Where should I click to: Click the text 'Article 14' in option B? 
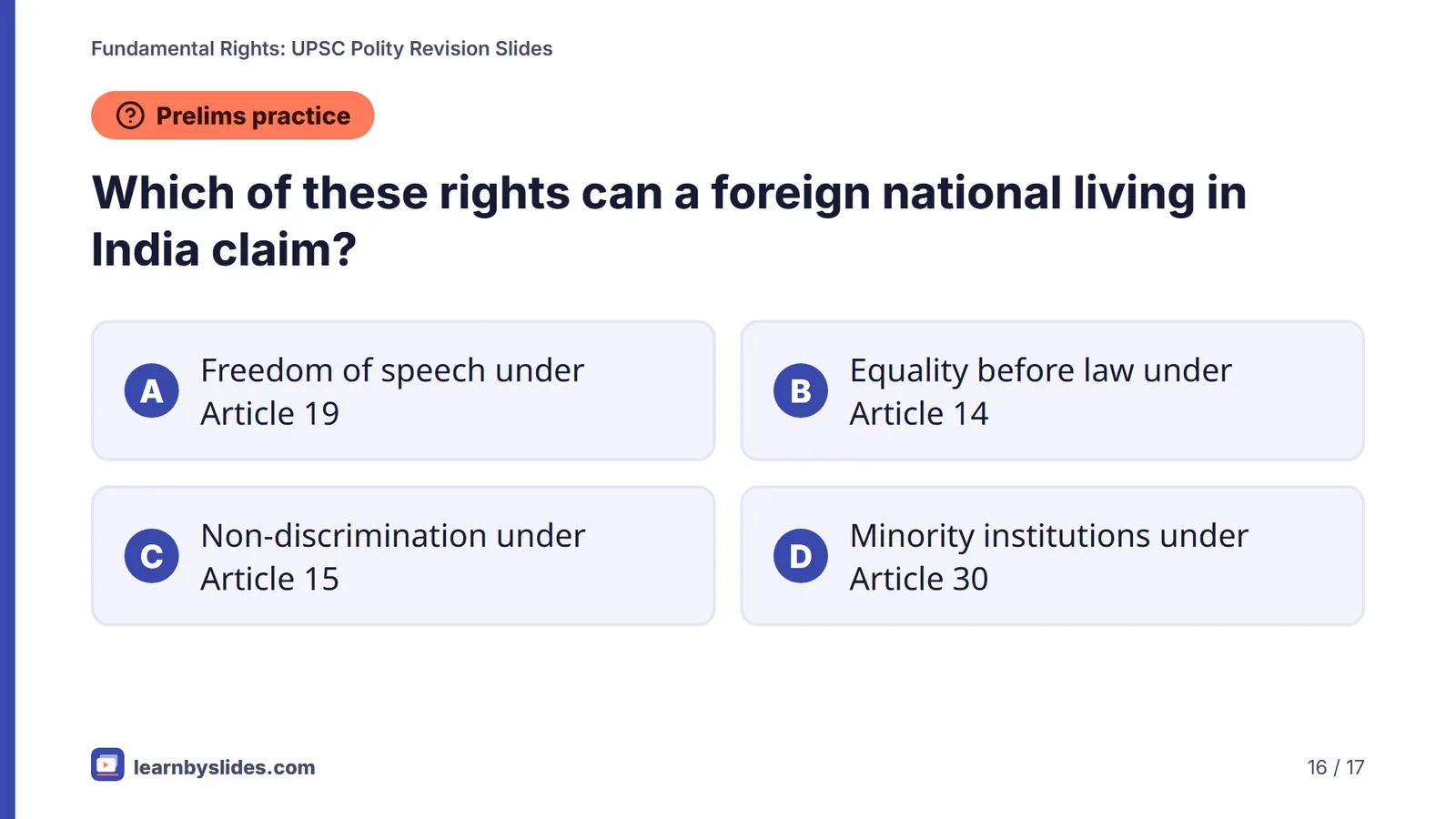[918, 414]
